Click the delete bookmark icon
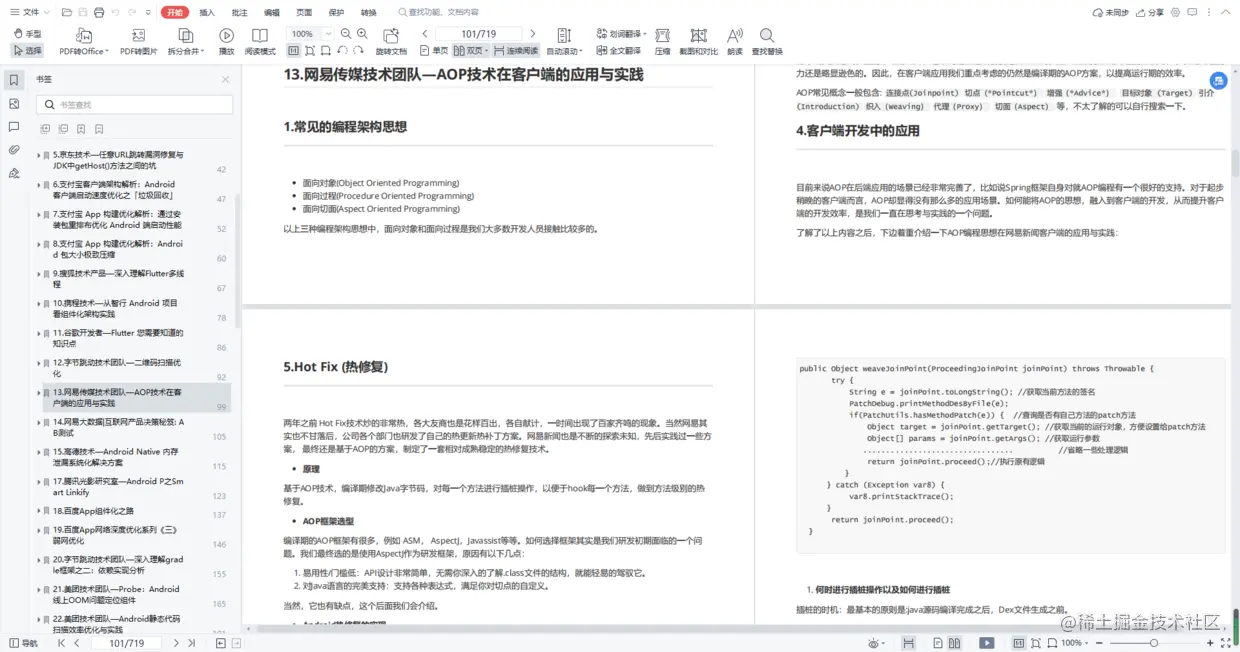The width and height of the screenshot is (1240, 652). [x=99, y=129]
